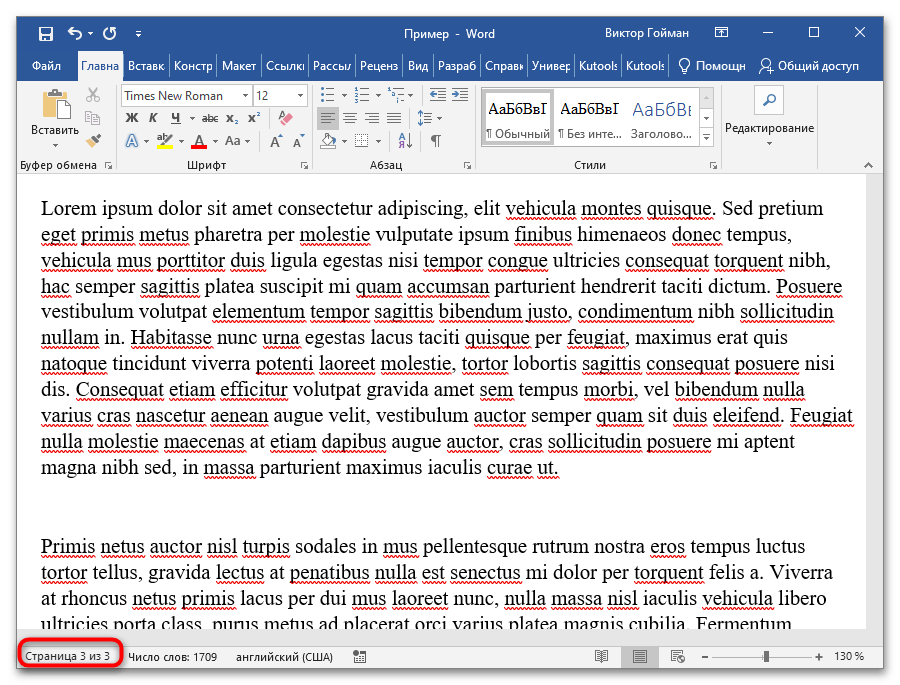Open the ribbon display options icon

coord(721,33)
